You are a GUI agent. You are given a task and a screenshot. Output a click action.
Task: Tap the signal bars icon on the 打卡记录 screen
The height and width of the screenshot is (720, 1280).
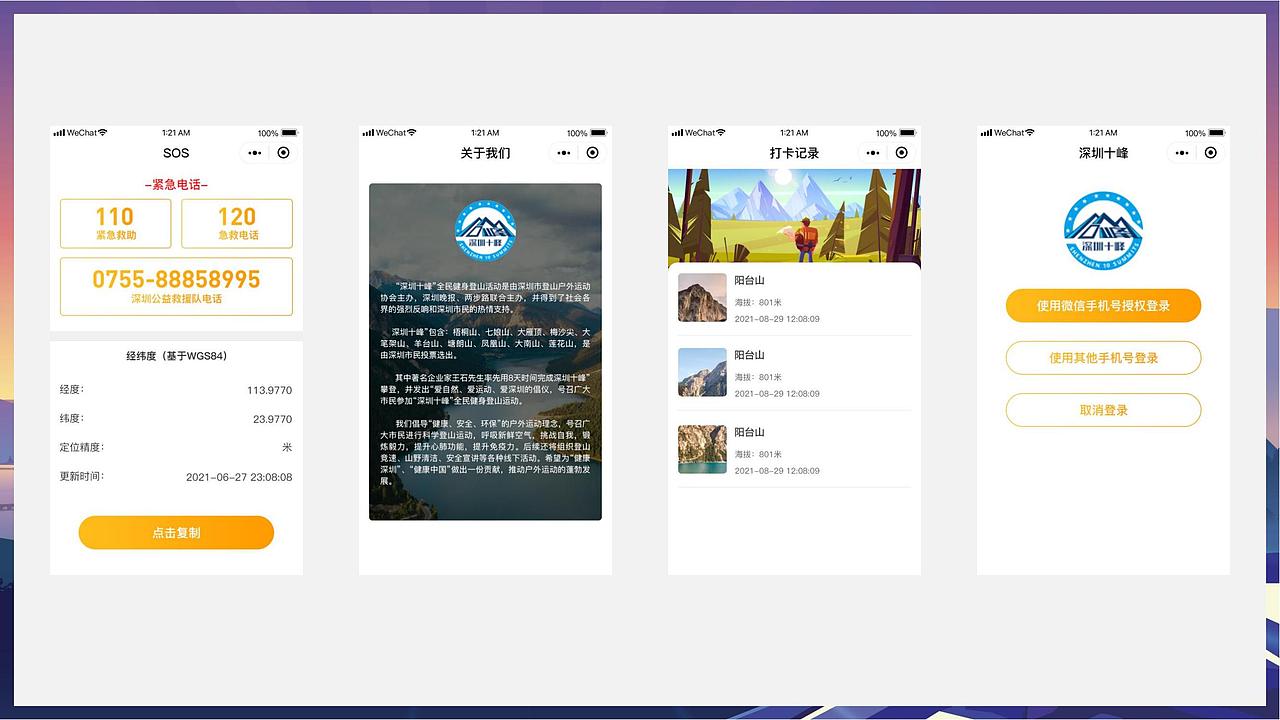point(677,133)
